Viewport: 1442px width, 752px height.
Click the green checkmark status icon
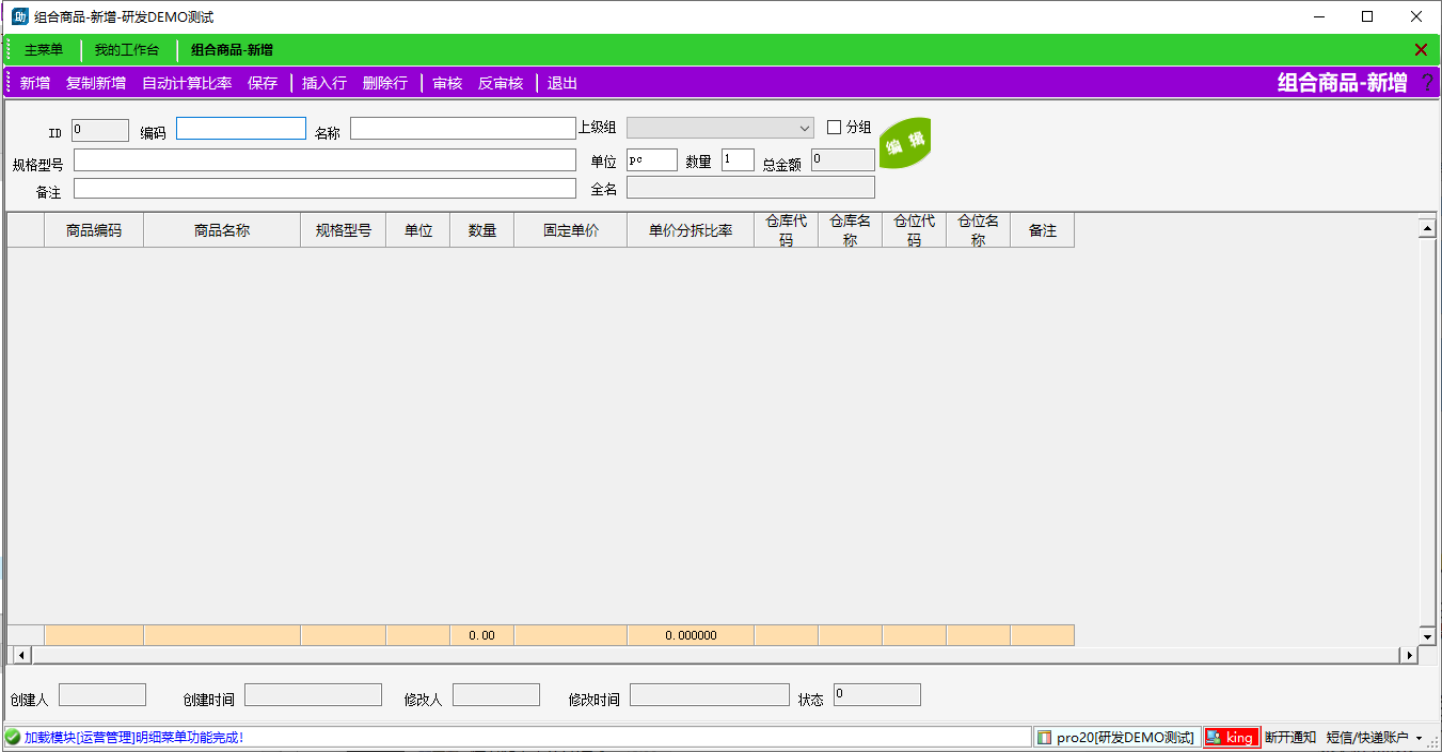click(13, 737)
